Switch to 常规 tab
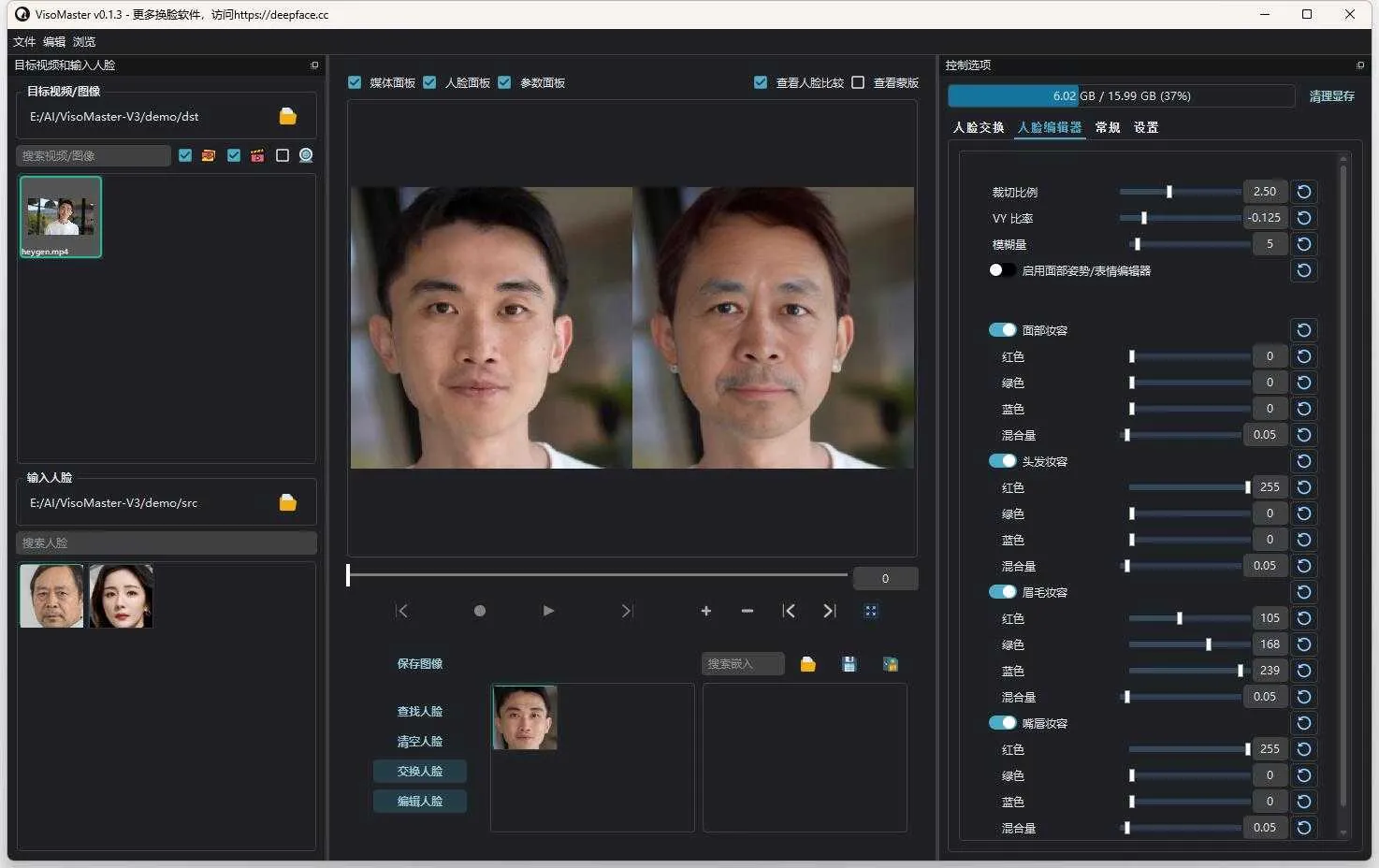The height and width of the screenshot is (868, 1379). (x=1108, y=127)
